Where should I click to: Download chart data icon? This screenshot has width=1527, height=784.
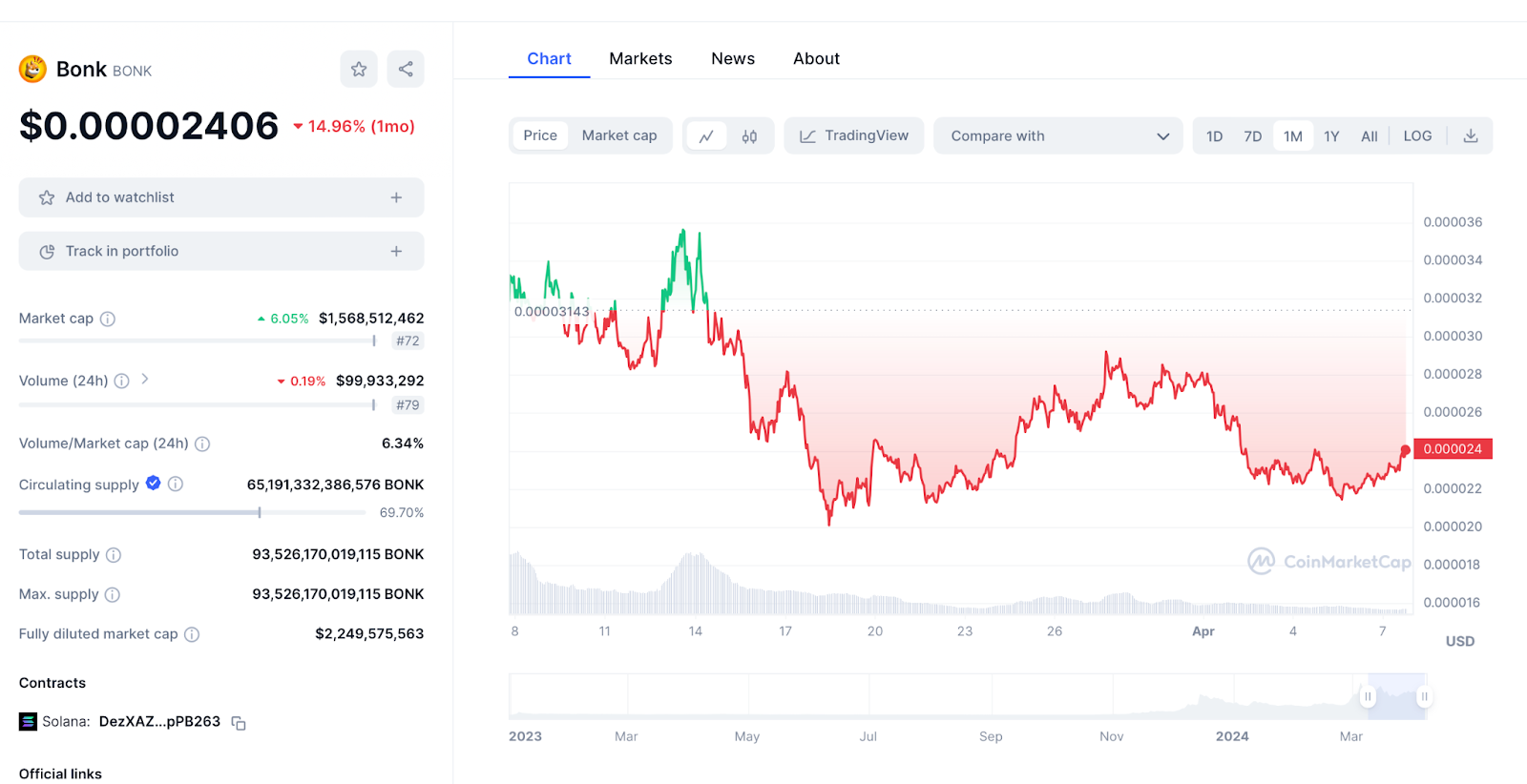pos(1471,136)
